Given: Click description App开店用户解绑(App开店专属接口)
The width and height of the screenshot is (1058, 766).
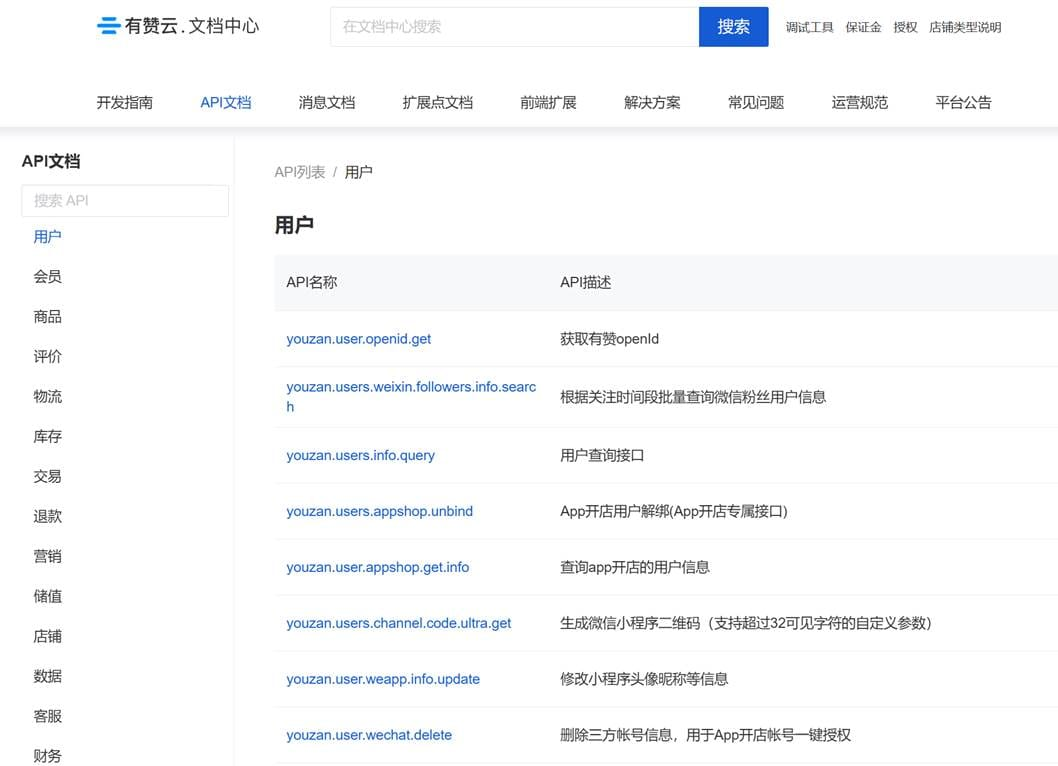Looking at the screenshot, I should (x=673, y=511).
